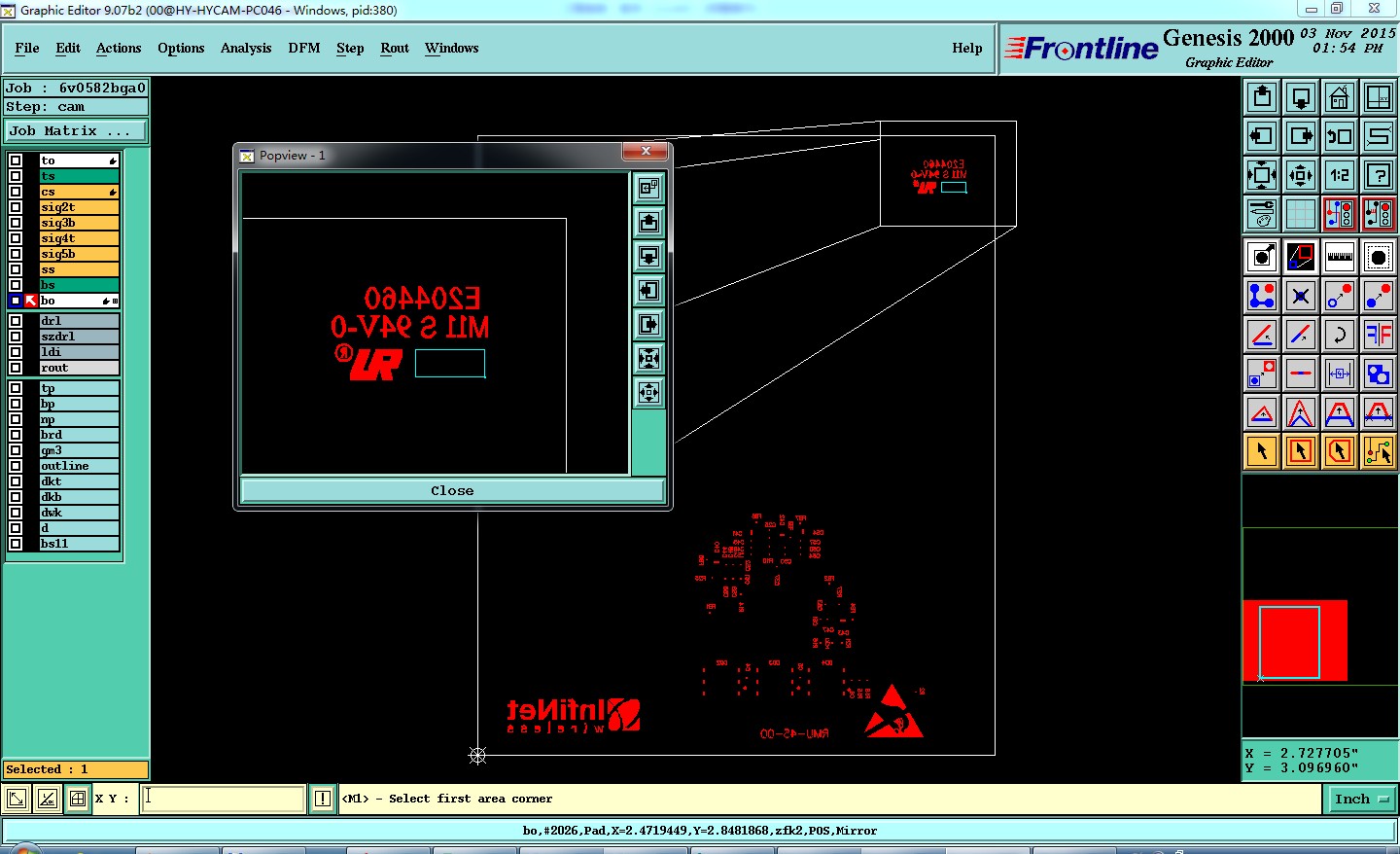Open the Actions menu
Image resolution: width=1400 pixels, height=854 pixels.
119,48
